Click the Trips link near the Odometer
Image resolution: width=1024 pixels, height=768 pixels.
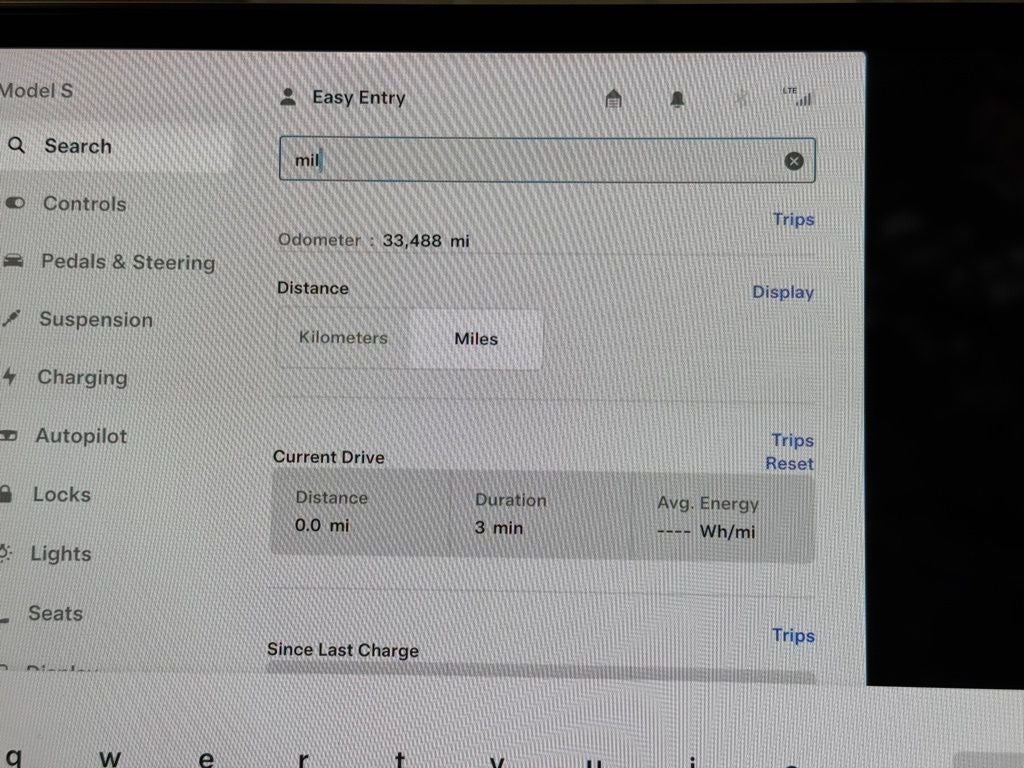(793, 219)
